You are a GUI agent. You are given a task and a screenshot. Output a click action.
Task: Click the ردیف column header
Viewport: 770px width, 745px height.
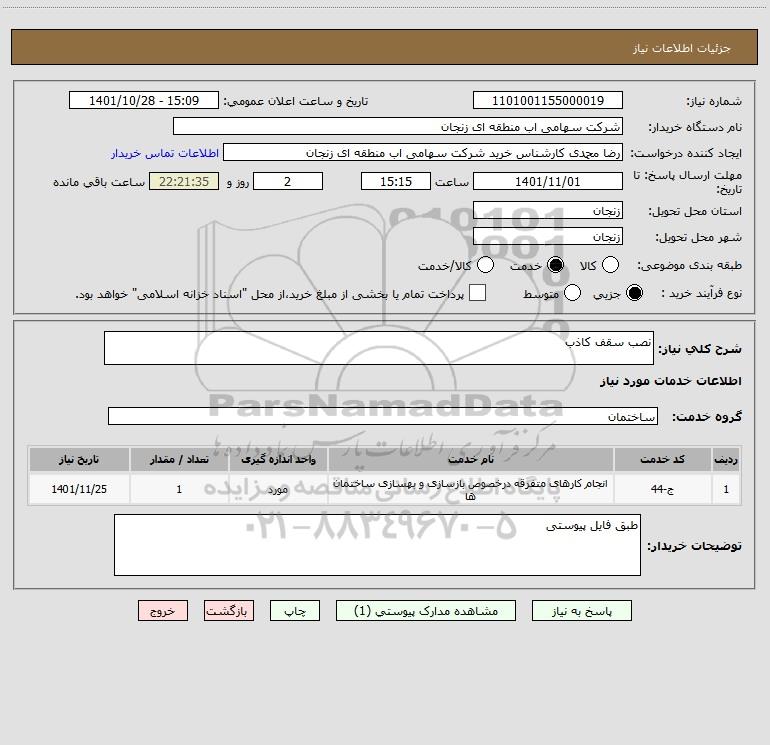coord(726,459)
